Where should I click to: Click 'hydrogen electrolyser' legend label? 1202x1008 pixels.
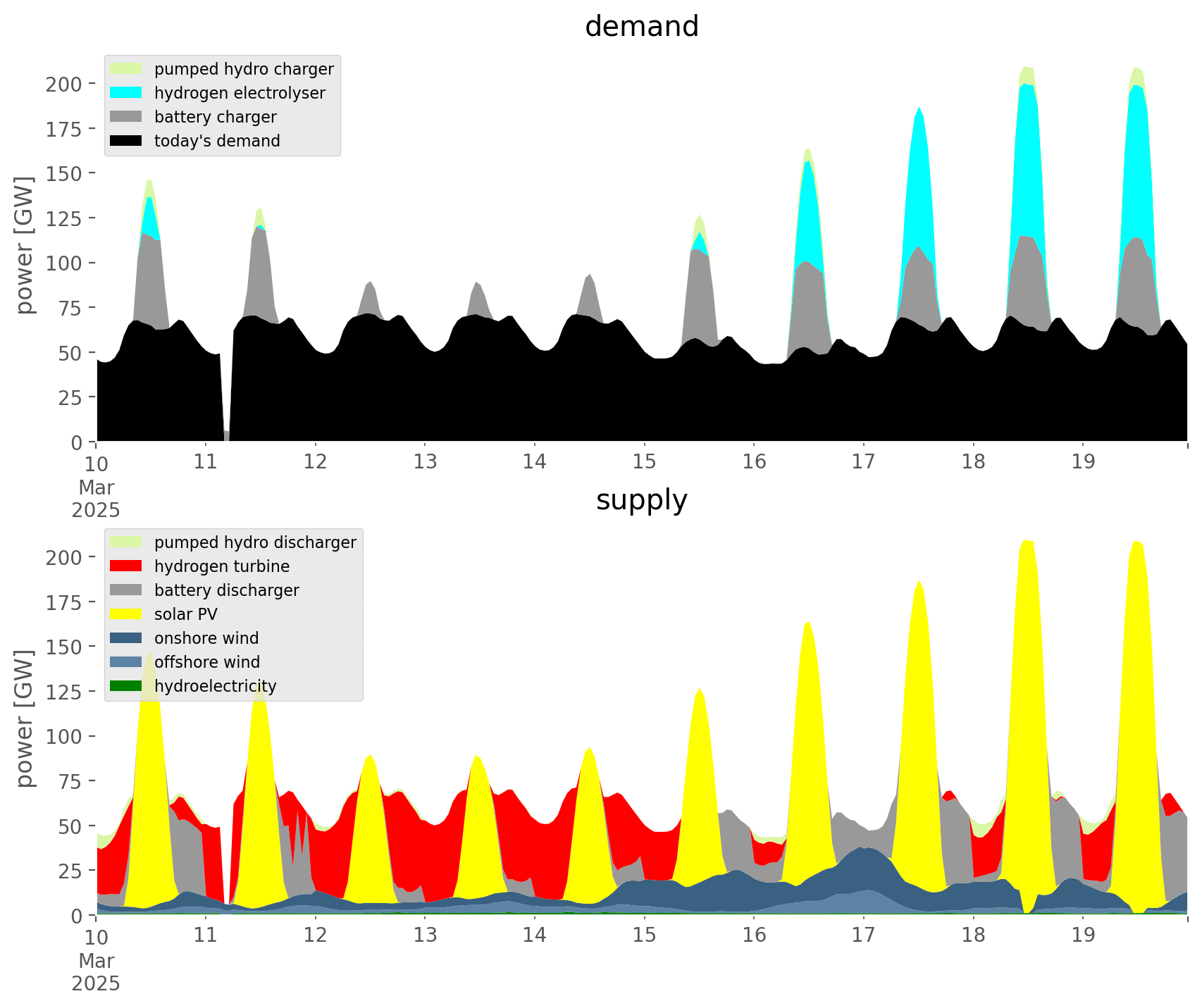coord(240,93)
